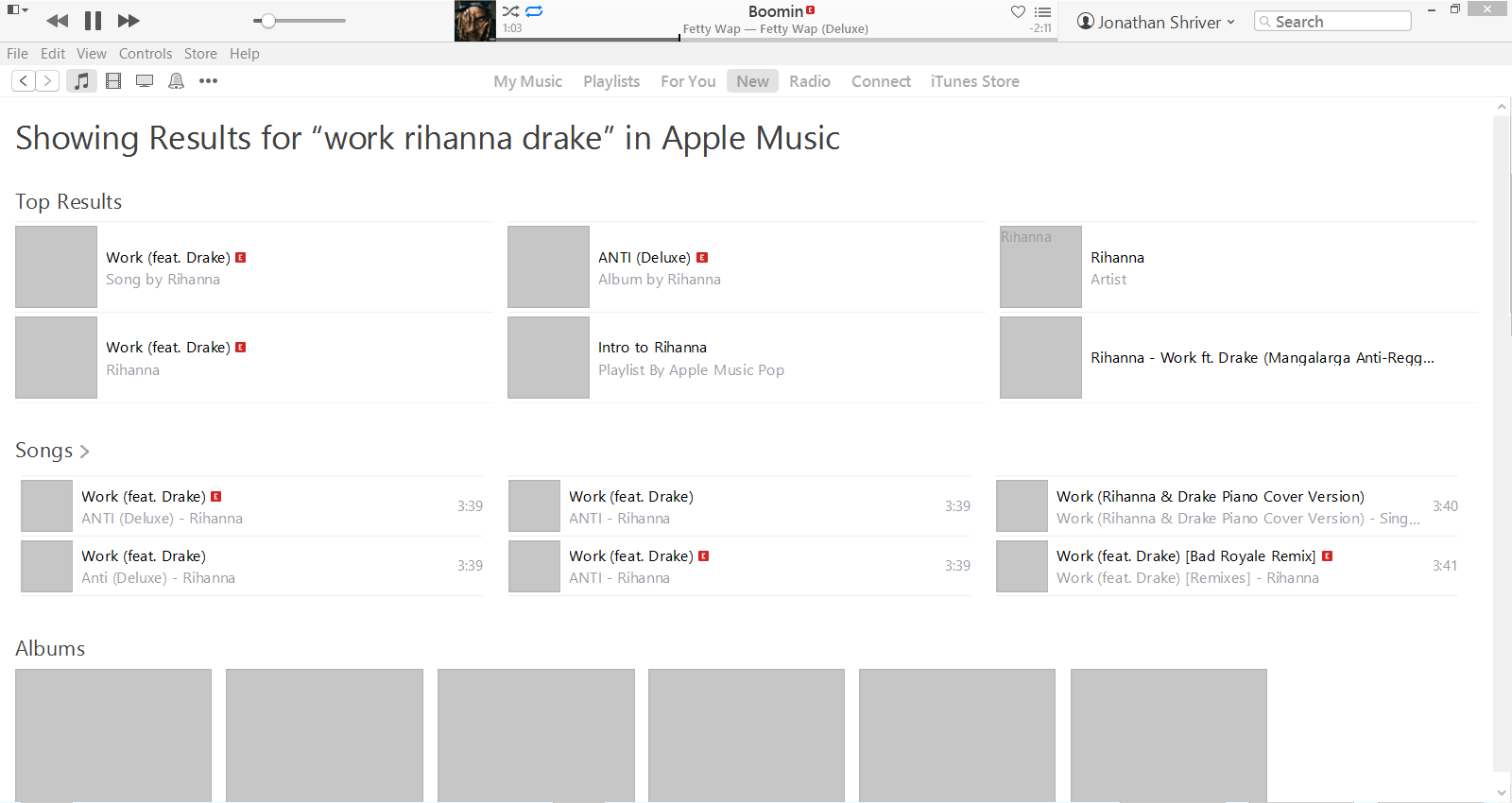
Task: Select the Tones bell icon
Action: (176, 81)
